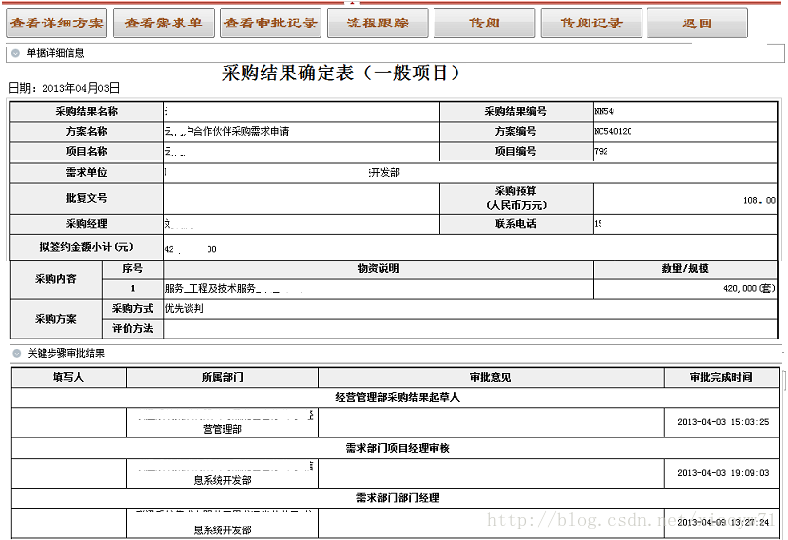
Task: Click the 传阅 button
Action: [484, 23]
